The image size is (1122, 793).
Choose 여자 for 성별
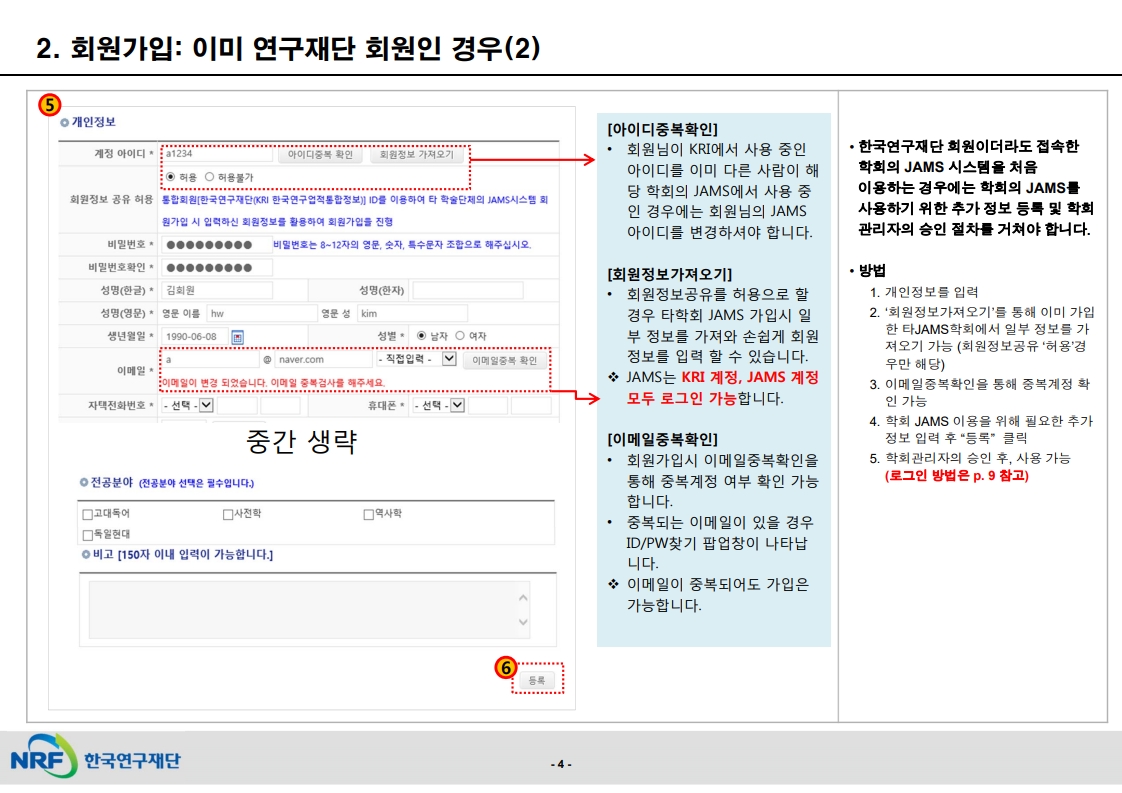tap(460, 336)
